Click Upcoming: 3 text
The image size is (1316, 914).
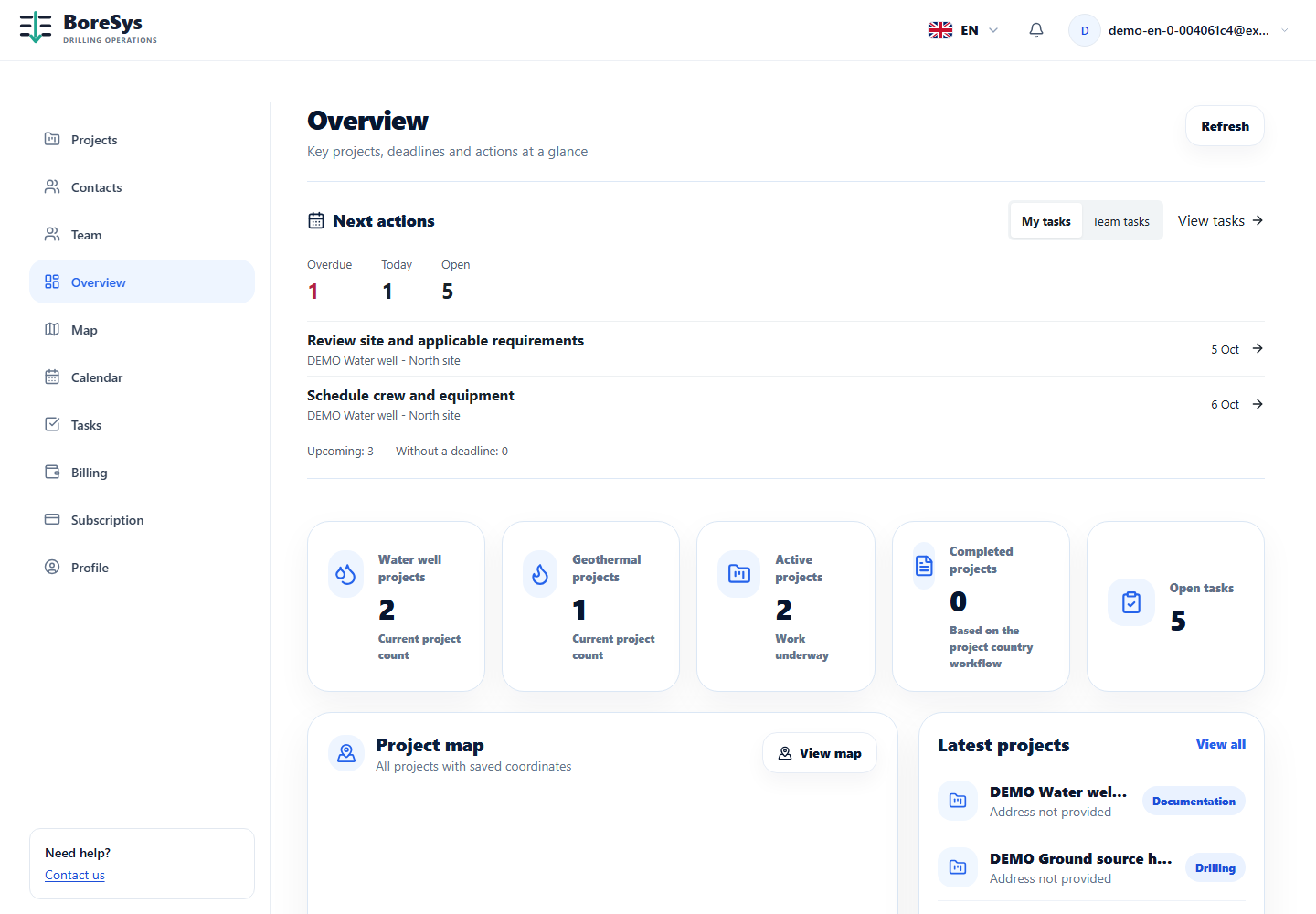pyautogui.click(x=340, y=451)
